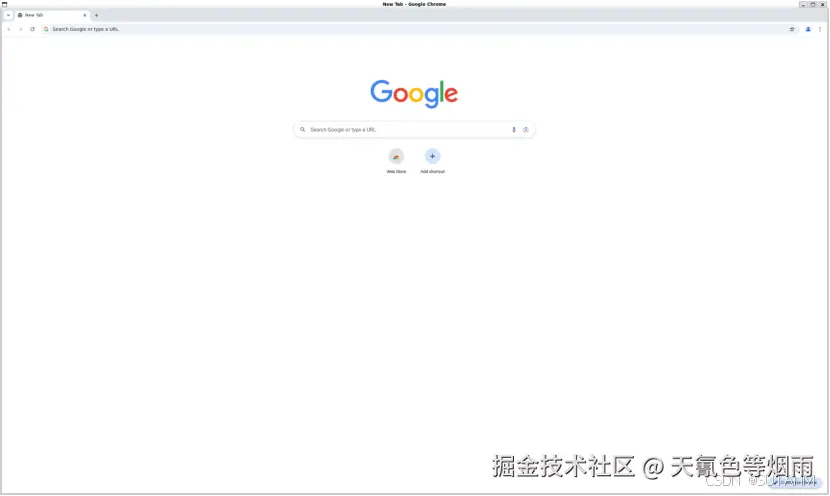
Task: Click the Add shortcut label text
Action: coord(432,172)
